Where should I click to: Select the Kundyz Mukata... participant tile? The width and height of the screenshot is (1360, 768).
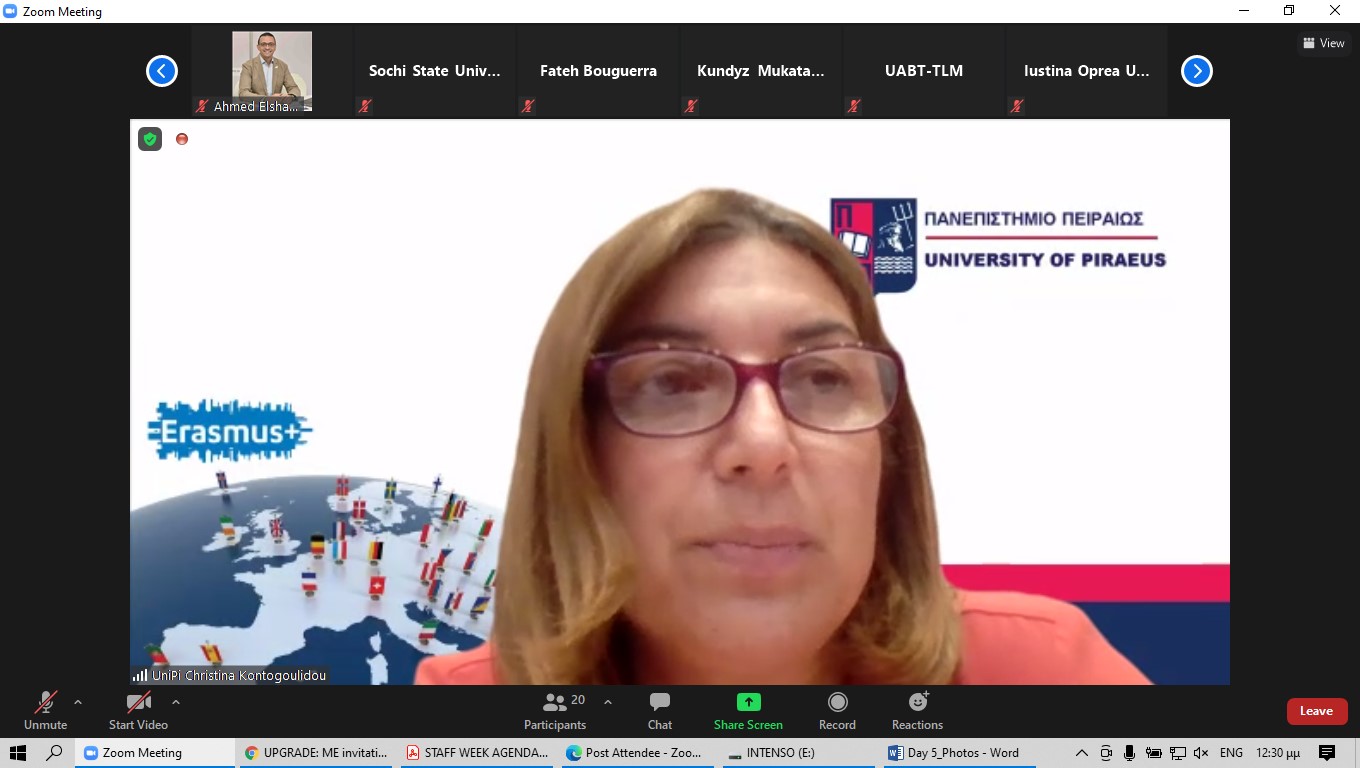coord(761,71)
